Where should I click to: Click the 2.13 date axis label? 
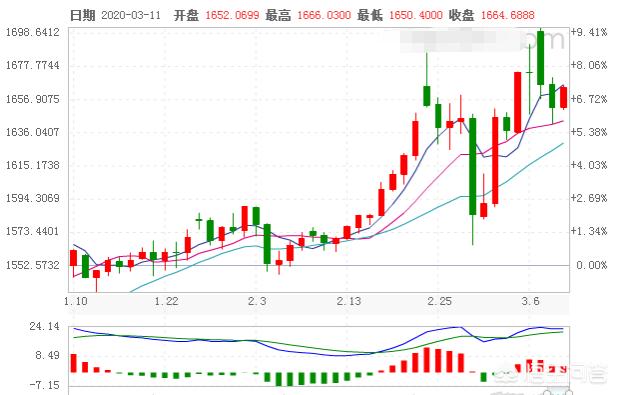tap(349, 301)
